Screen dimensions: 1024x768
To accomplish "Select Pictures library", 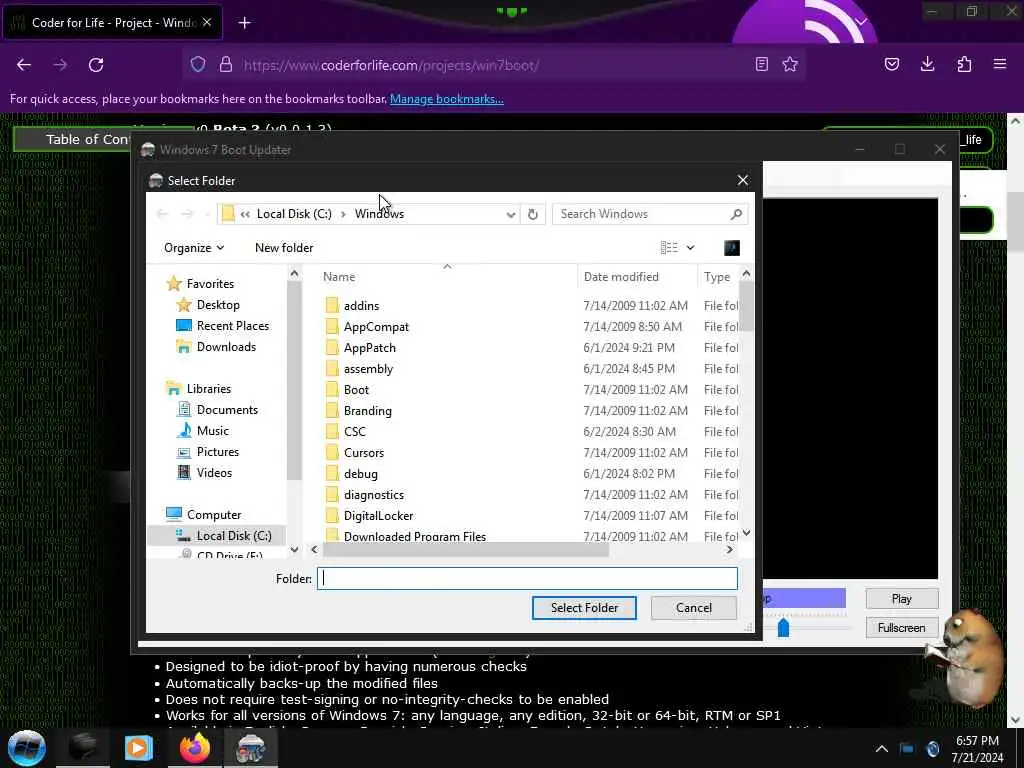I will tap(217, 451).
